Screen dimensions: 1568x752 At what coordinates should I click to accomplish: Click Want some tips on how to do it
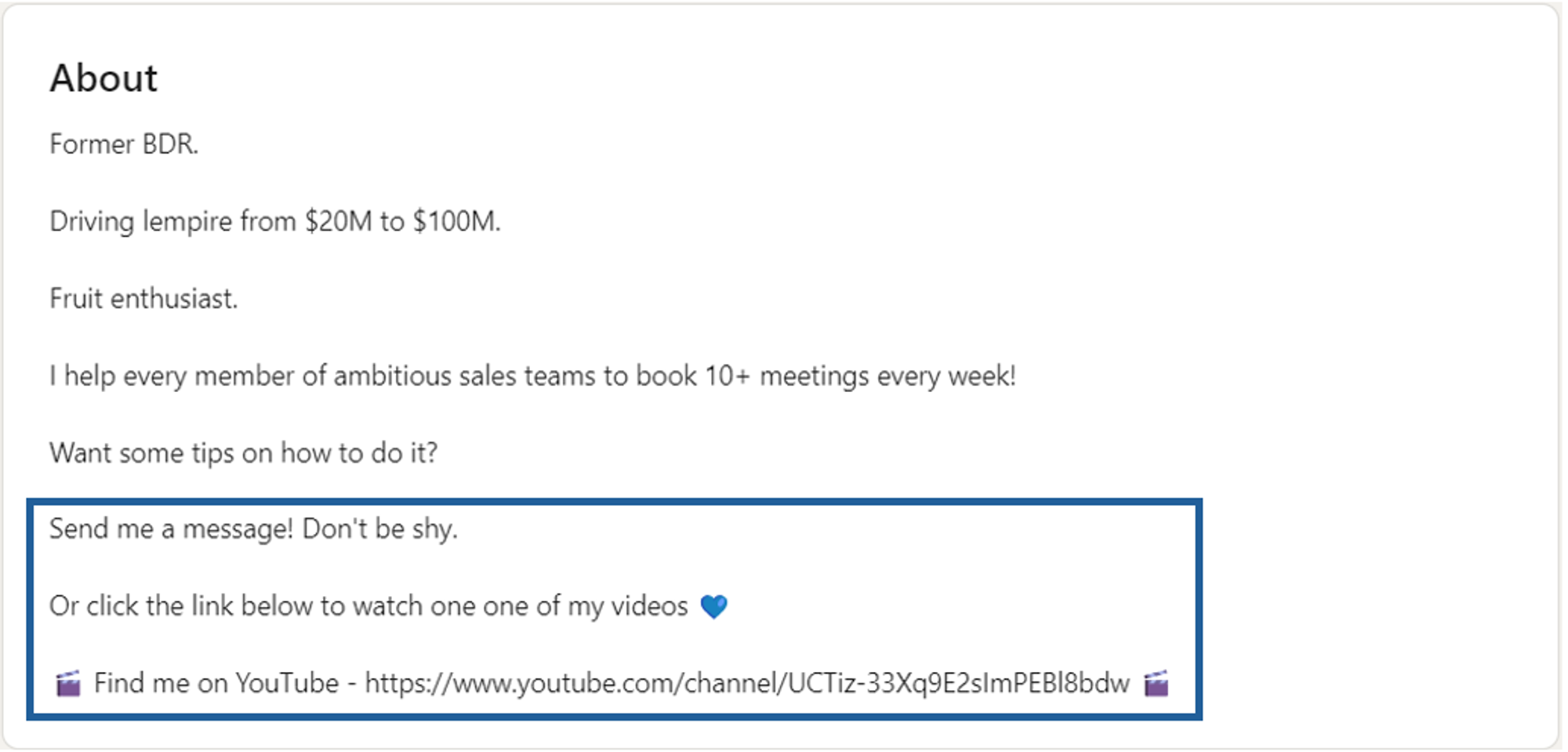click(244, 453)
